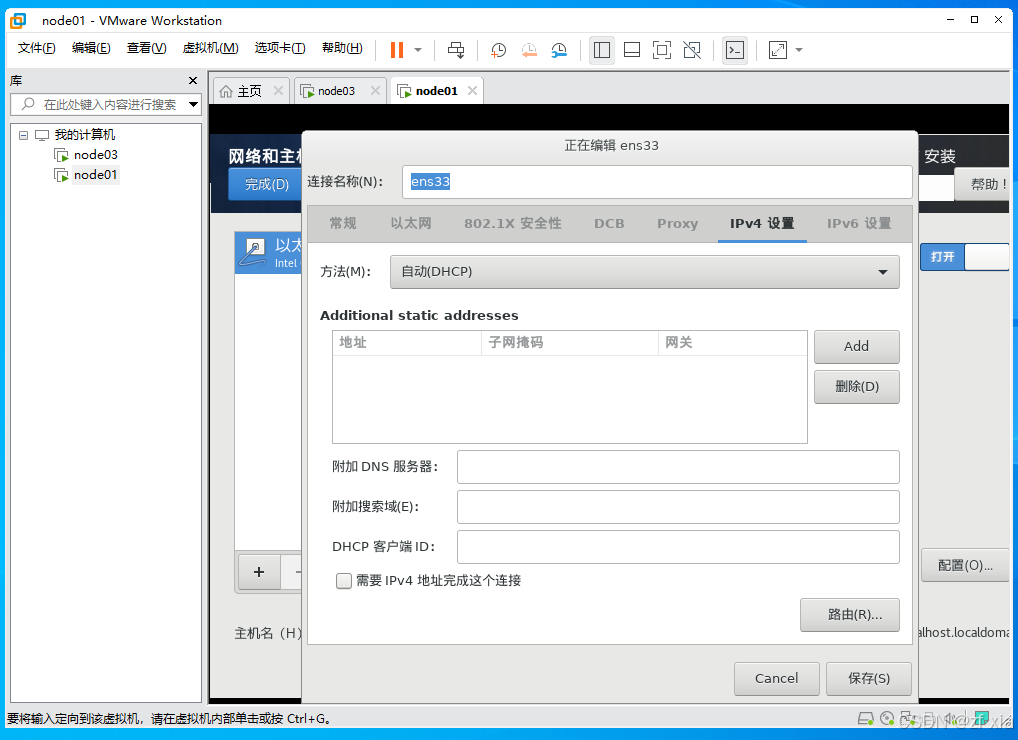Open the snapshot manager icon
Screen dimensions: 1018x740
pyautogui.click(x=559, y=50)
